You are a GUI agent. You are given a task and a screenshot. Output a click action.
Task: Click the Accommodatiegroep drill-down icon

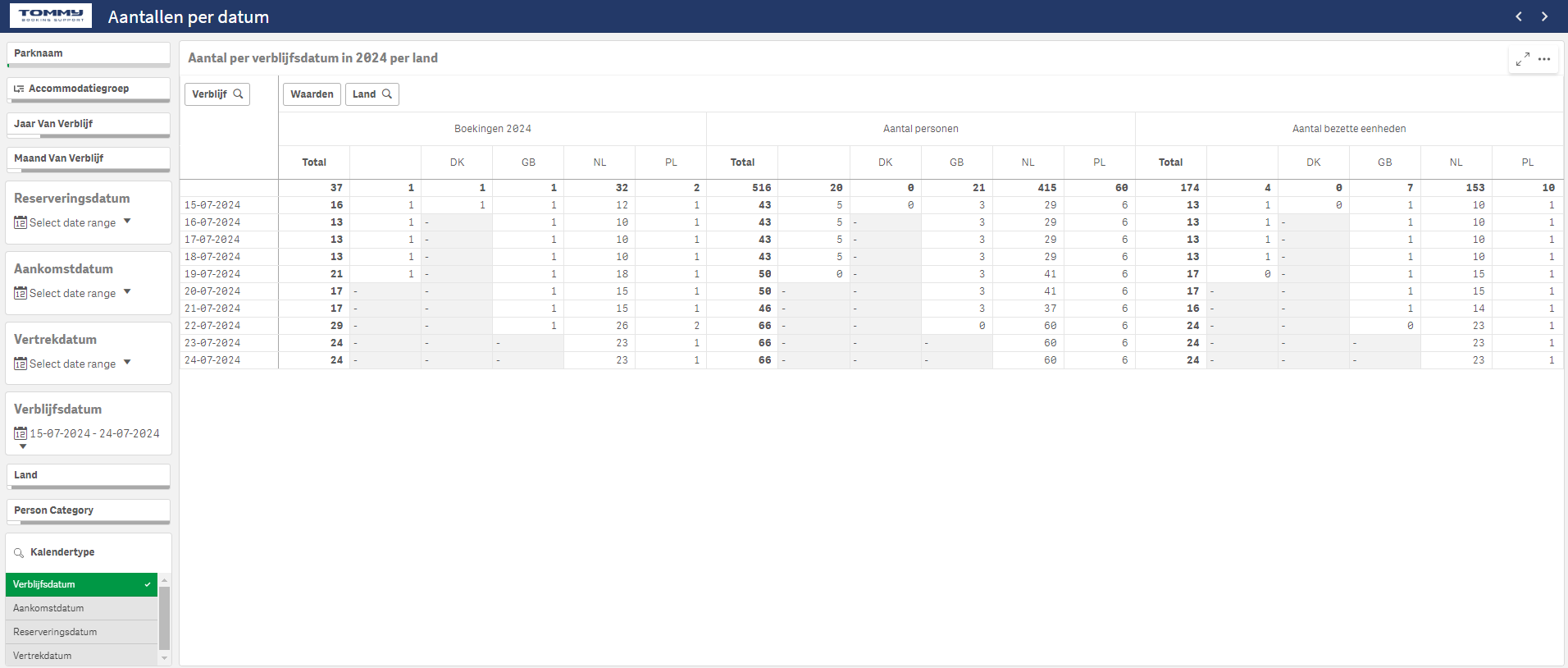point(19,89)
